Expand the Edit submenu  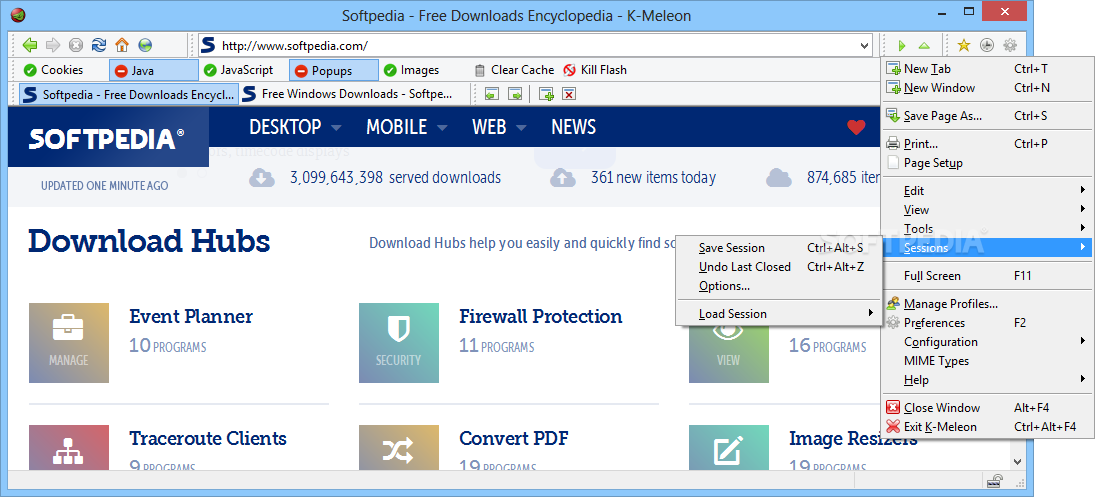click(988, 191)
